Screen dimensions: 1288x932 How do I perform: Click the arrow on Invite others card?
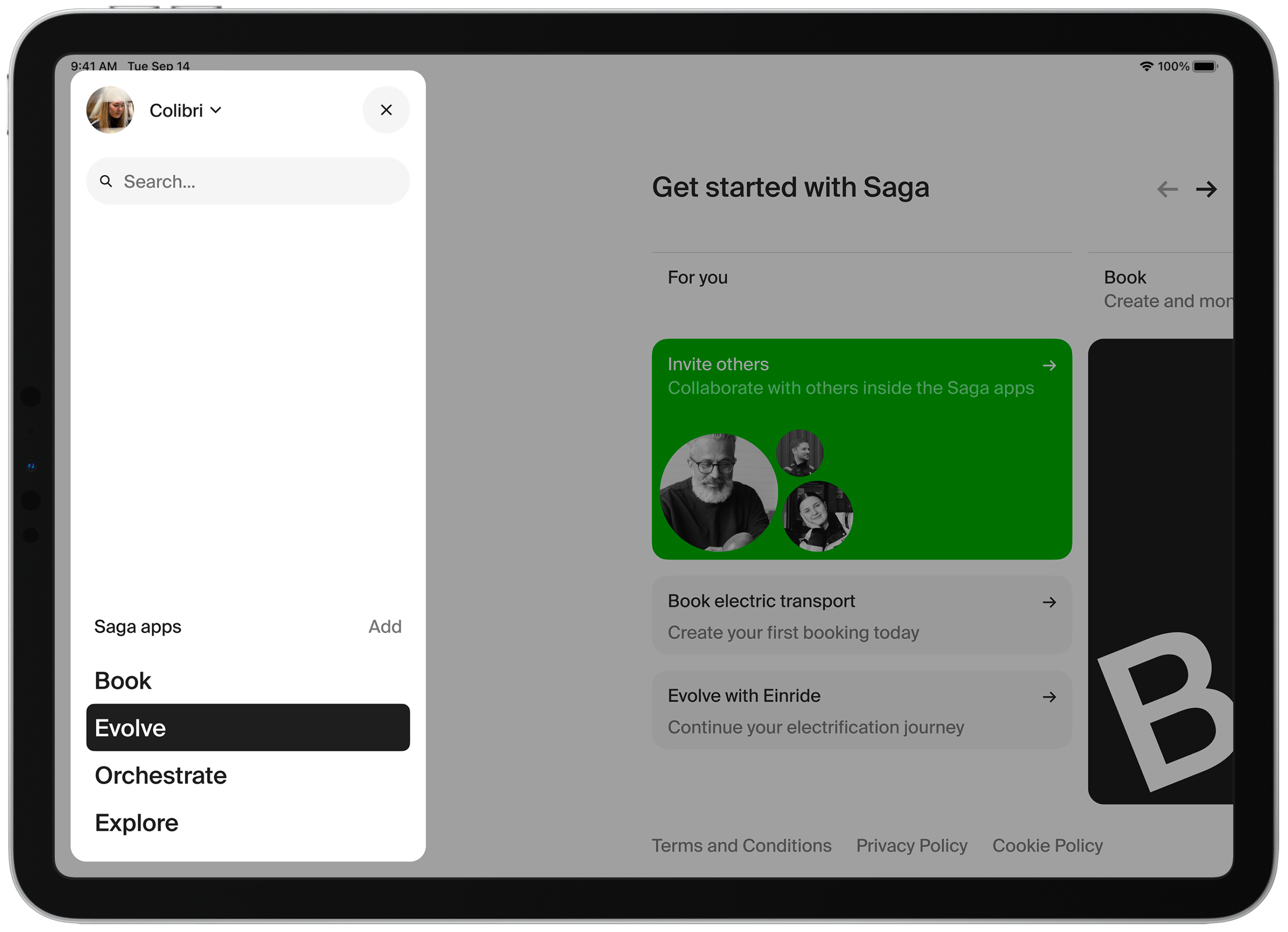1049,366
